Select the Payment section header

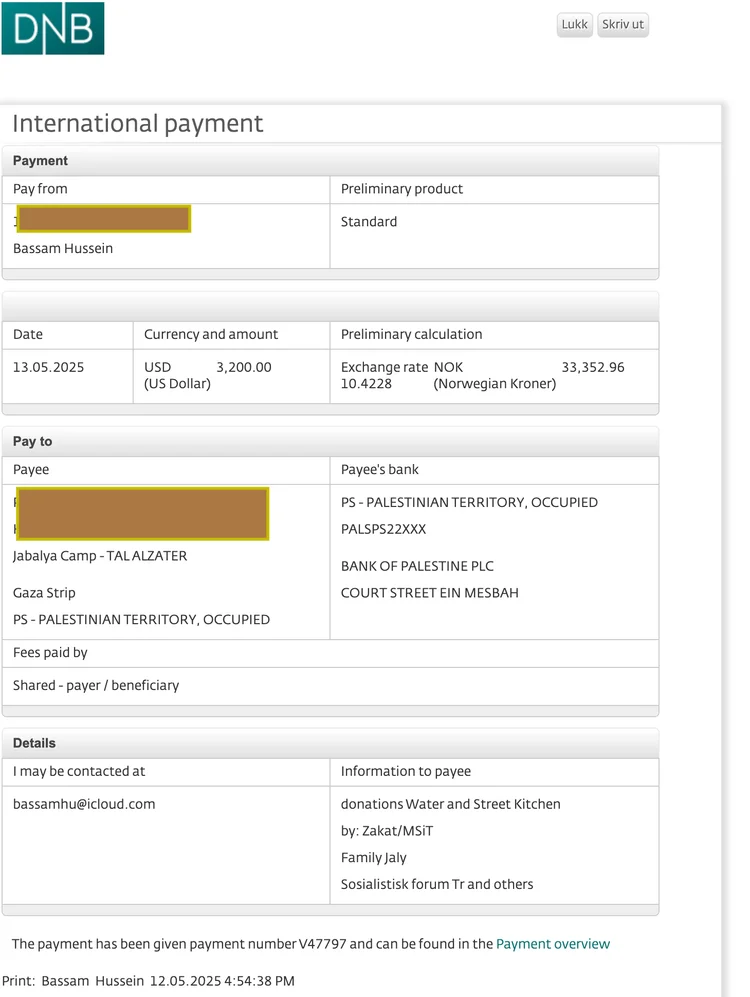pos(41,161)
